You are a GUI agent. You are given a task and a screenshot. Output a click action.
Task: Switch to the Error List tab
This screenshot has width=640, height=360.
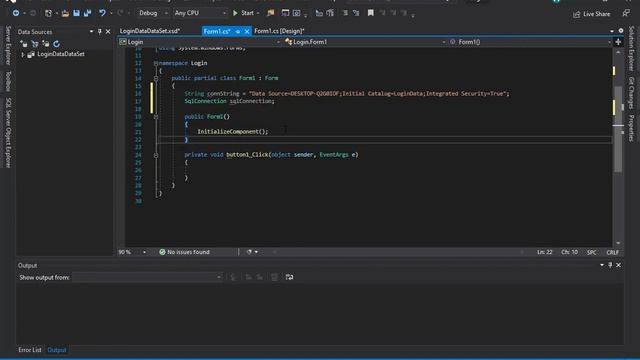pyautogui.click(x=30, y=350)
